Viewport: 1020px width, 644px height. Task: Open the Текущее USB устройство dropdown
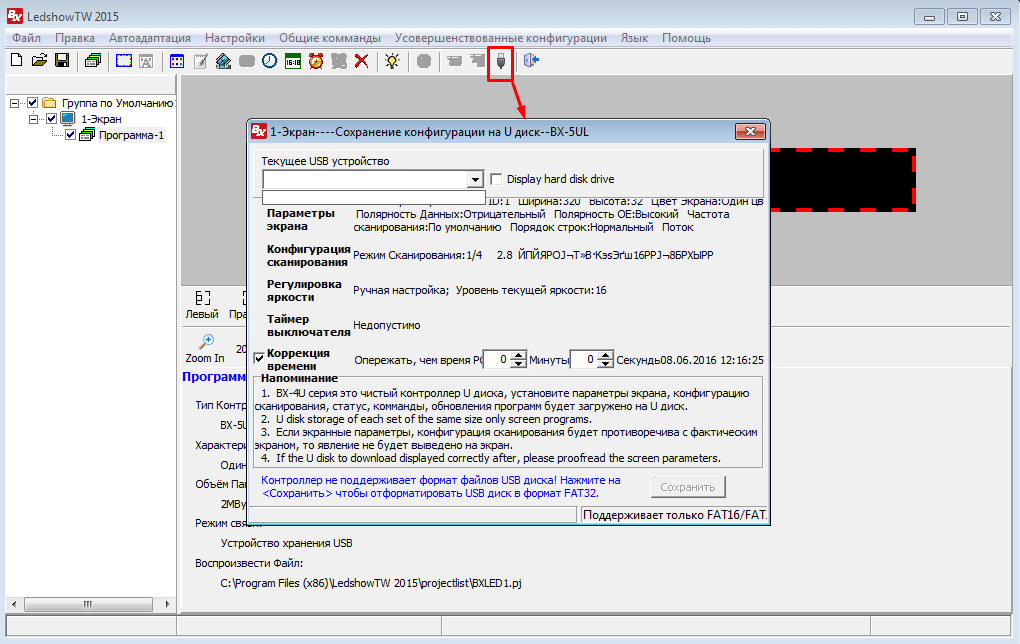475,180
